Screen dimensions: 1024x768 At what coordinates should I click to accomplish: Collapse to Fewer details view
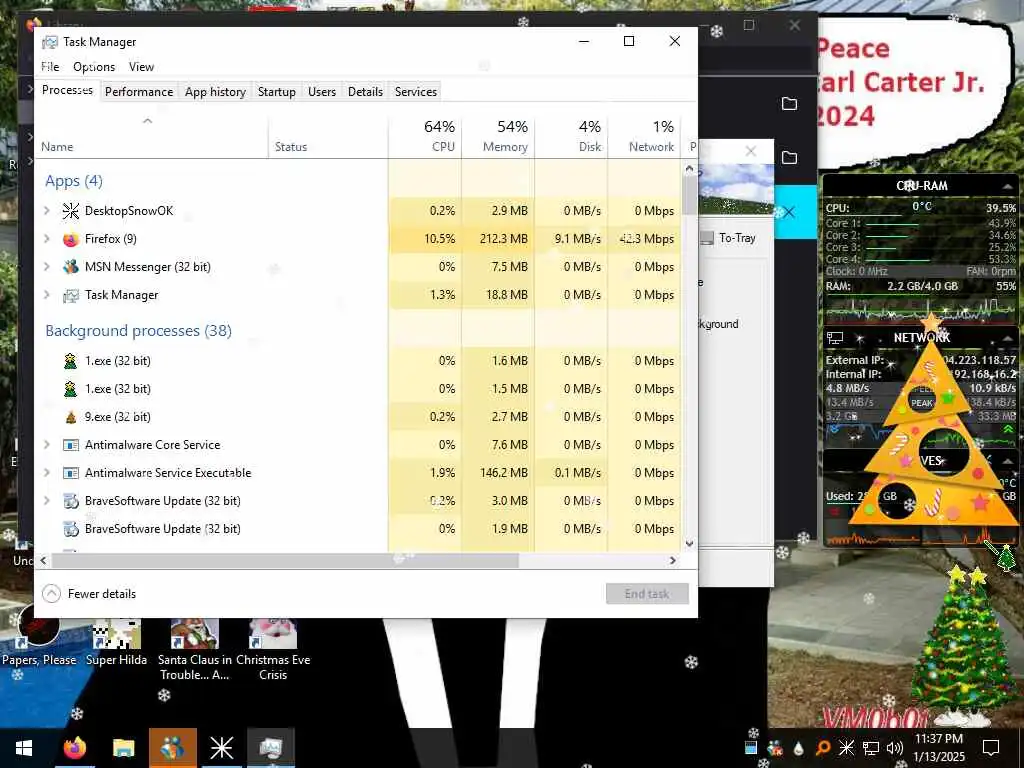[x=89, y=594]
